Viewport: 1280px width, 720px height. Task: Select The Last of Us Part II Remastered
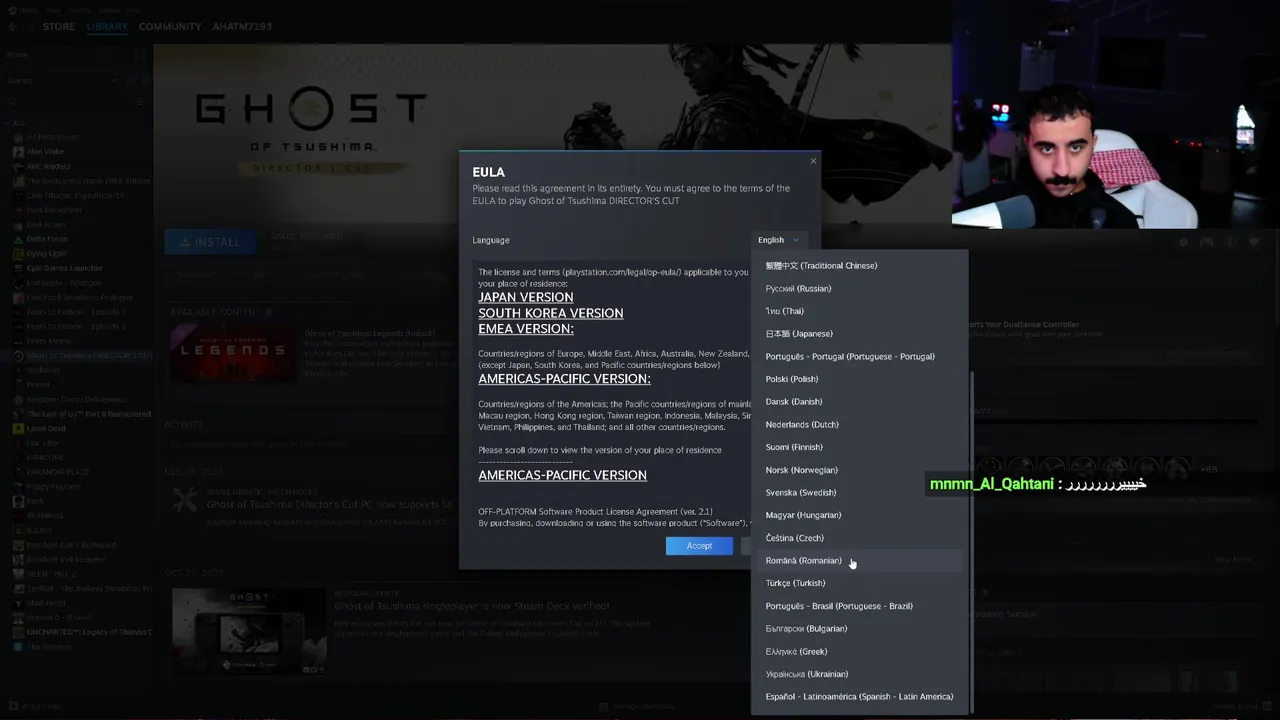pos(88,414)
